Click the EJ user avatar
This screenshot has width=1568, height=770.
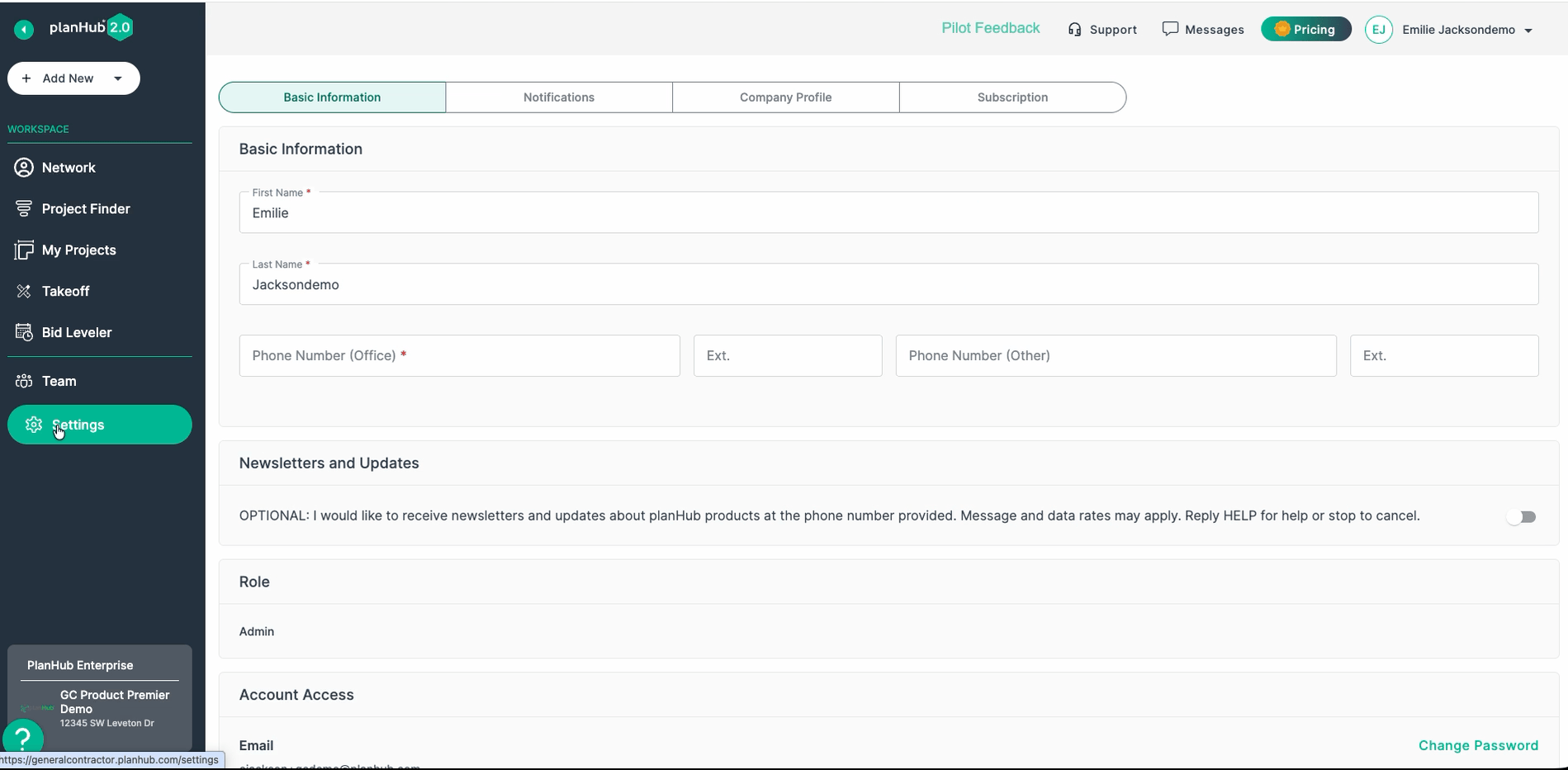click(x=1378, y=30)
